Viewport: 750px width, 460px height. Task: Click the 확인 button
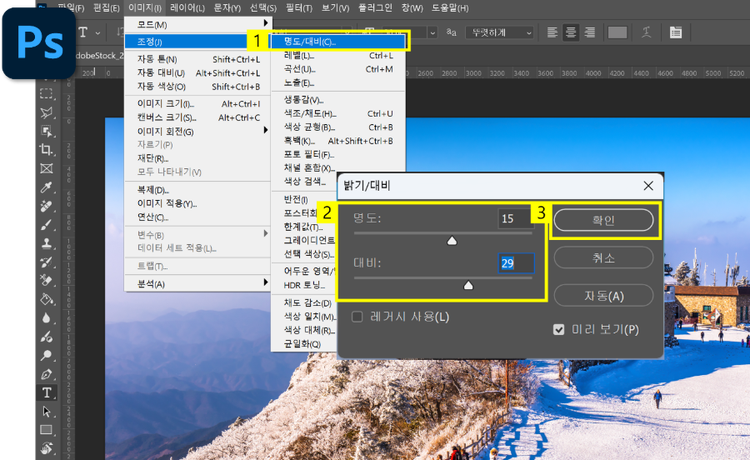pos(604,220)
